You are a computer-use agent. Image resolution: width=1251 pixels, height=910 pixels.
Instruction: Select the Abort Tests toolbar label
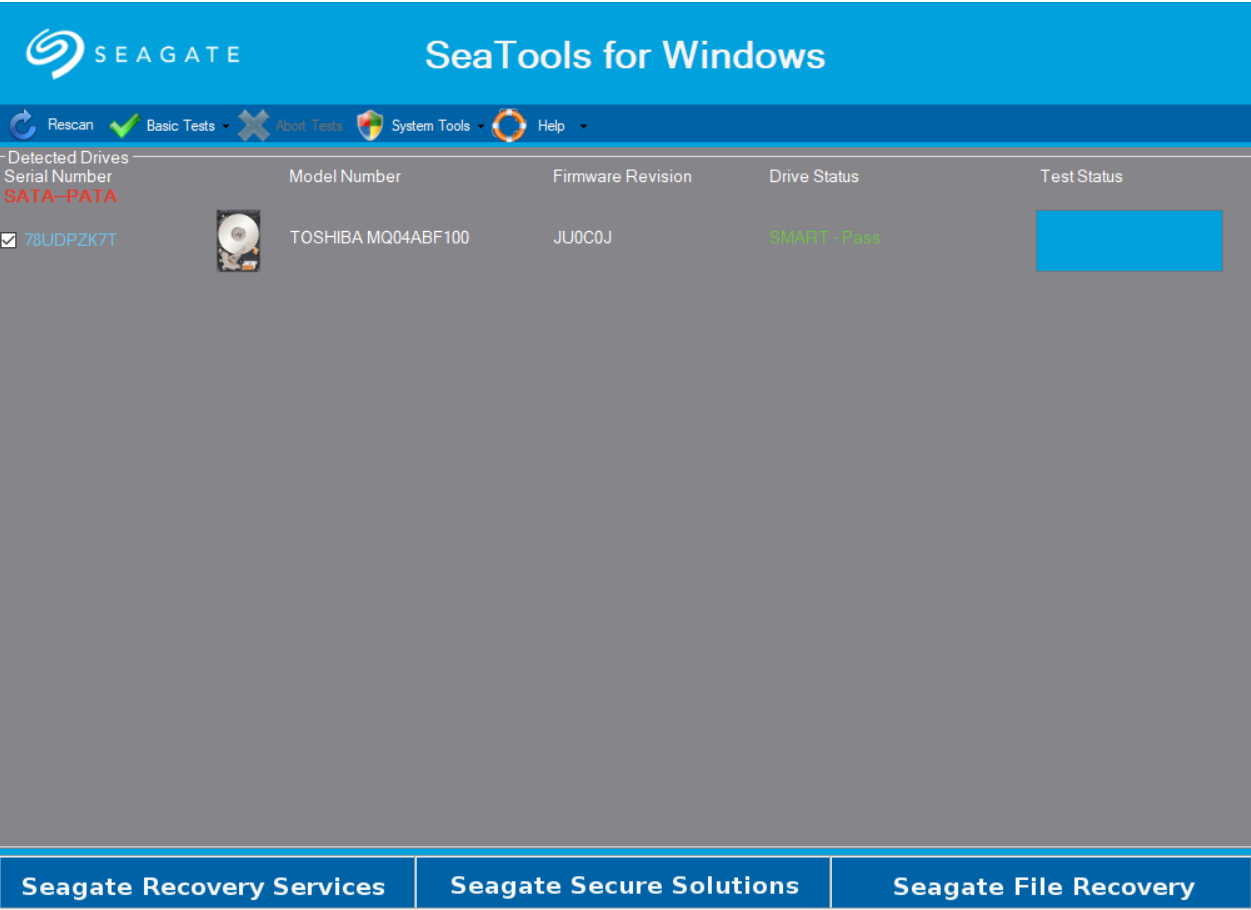[x=309, y=126]
